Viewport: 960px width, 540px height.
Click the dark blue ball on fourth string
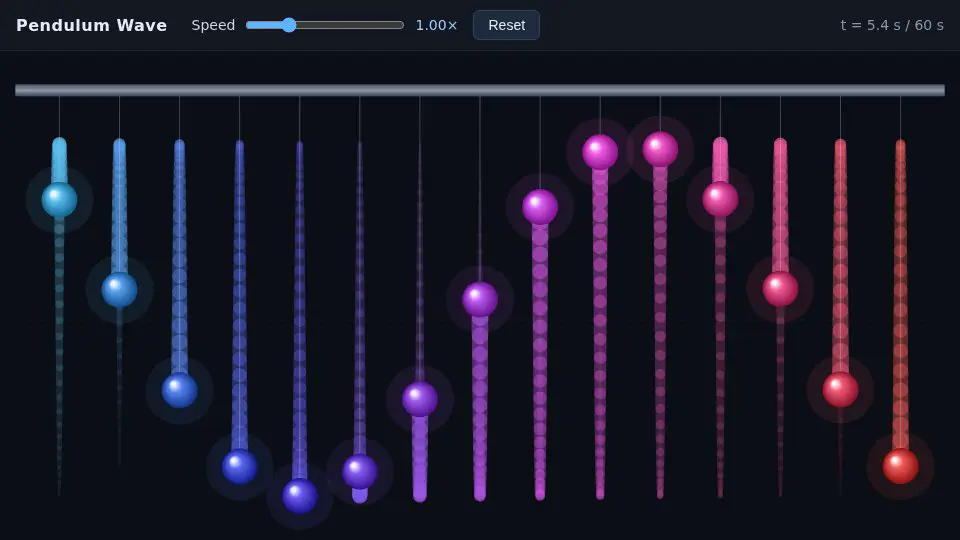tap(239, 467)
